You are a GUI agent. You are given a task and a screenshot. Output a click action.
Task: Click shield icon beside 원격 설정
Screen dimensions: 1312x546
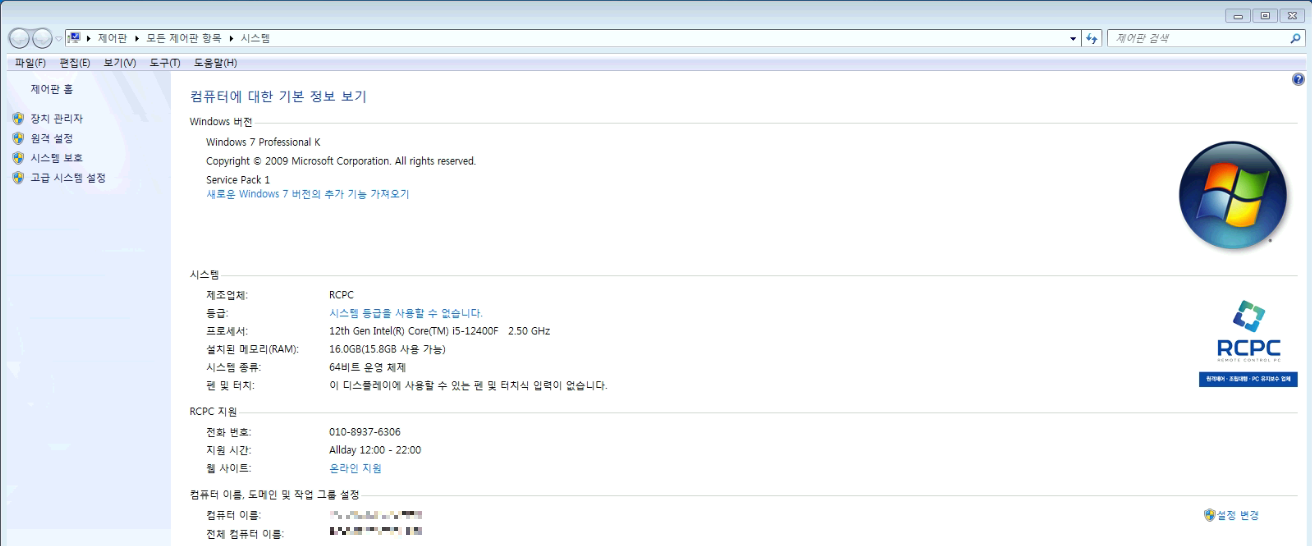click(x=18, y=138)
